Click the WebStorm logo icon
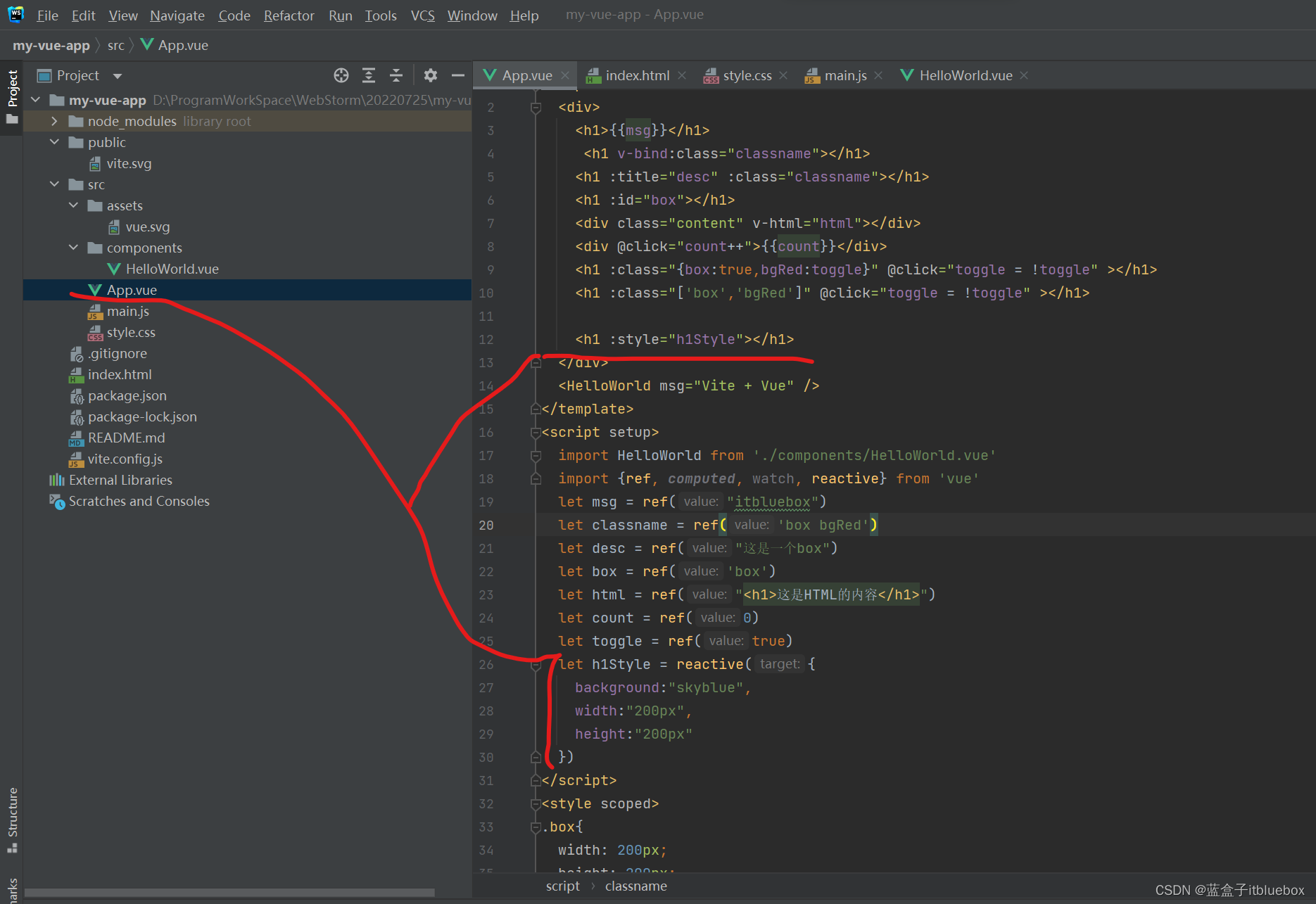The width and height of the screenshot is (1316, 904). (x=15, y=14)
